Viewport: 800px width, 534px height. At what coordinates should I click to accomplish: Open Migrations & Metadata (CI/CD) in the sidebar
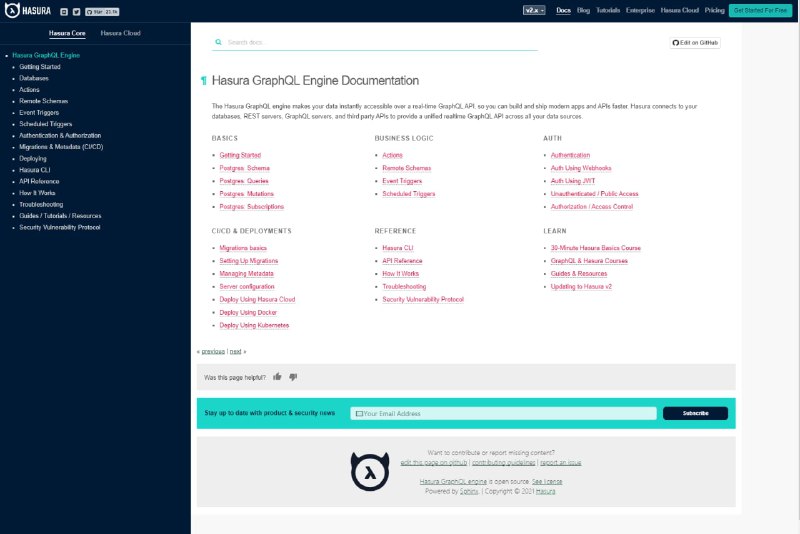coord(61,147)
